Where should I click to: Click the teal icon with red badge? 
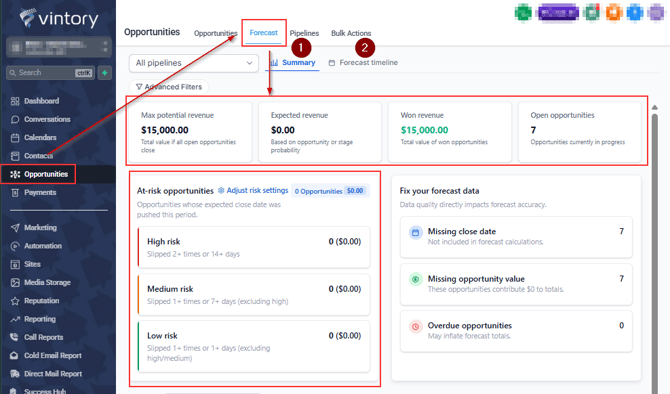click(592, 12)
